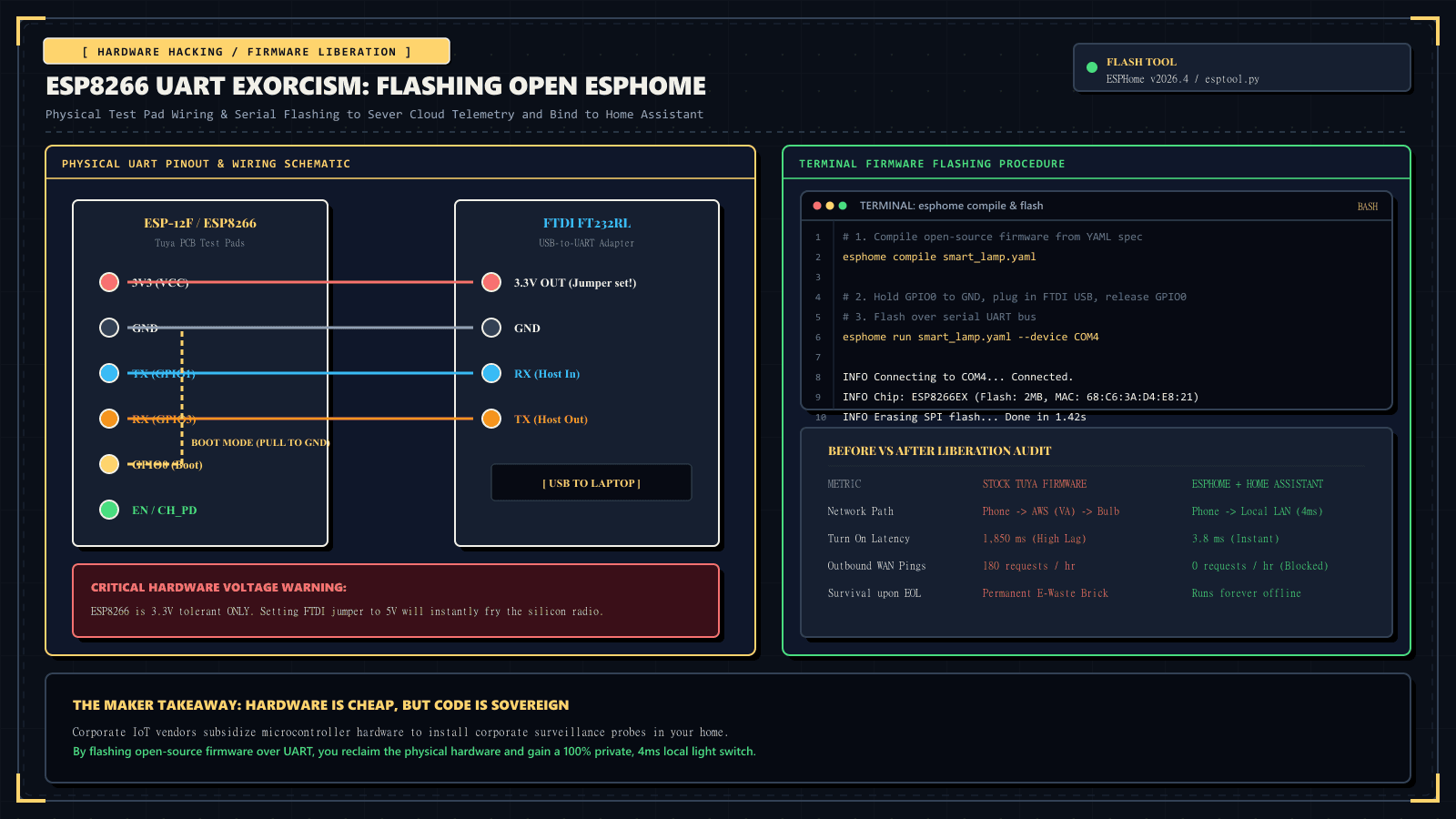Screen dimensions: 1456x819
Task: Click the 'INFO Erasing SPI flash' output line
Action: pos(964,417)
